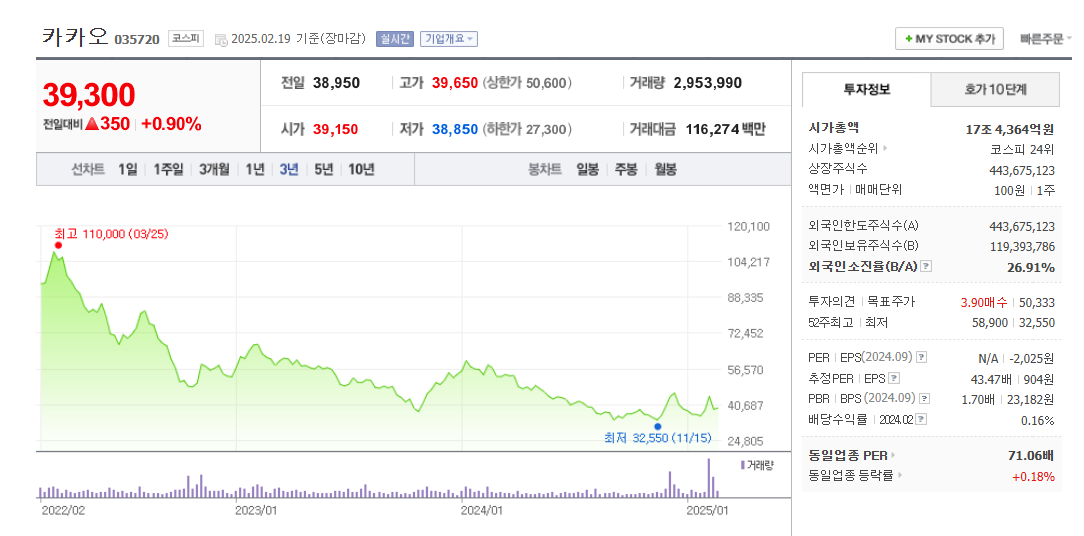Image resolution: width=1084 pixels, height=536 pixels.
Task: Click the 동일업종 PER 71.06배 value
Action: (x=1031, y=456)
